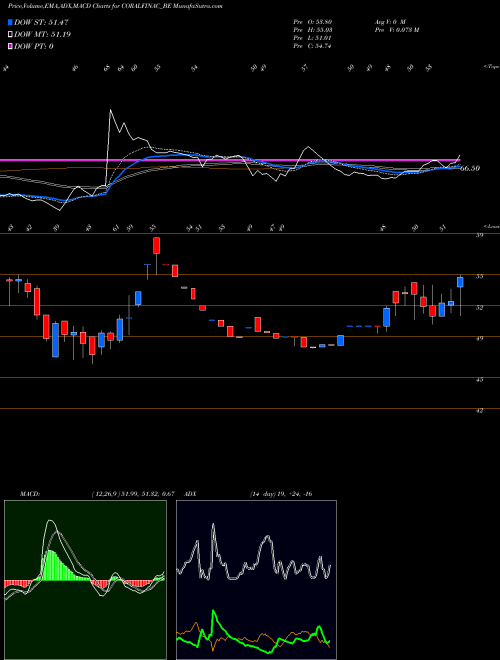The width and height of the screenshot is (500, 660).
Task: Click the tall green histogram peak in the MACD panel
Action: (51, 566)
